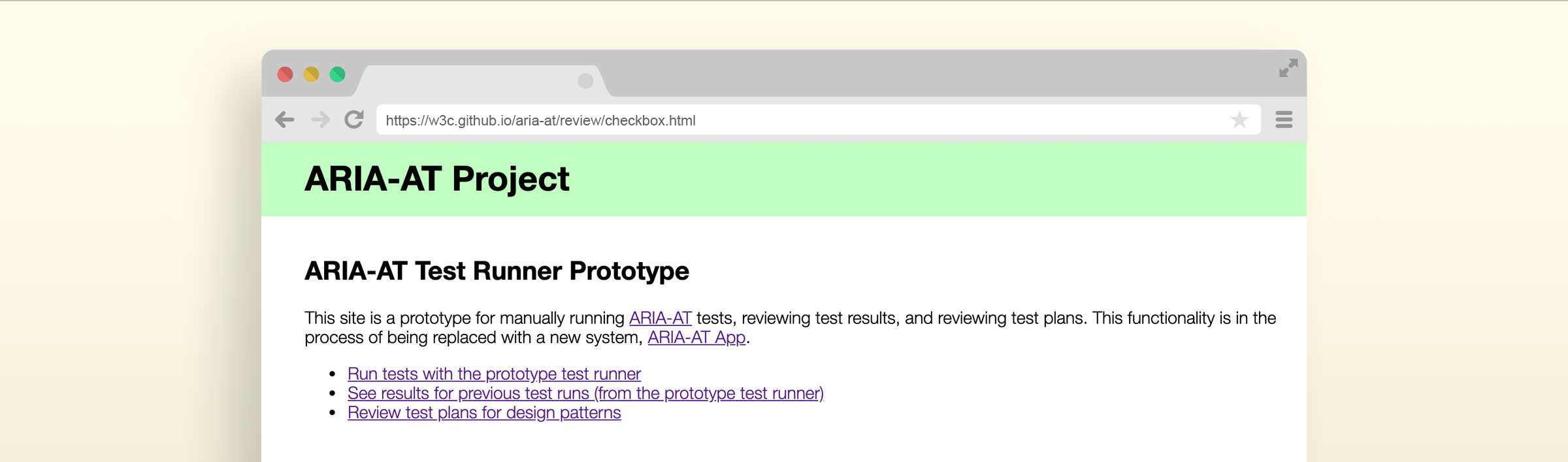Open the browser hamburger menu
Image resolution: width=1568 pixels, height=462 pixels.
pos(1284,120)
